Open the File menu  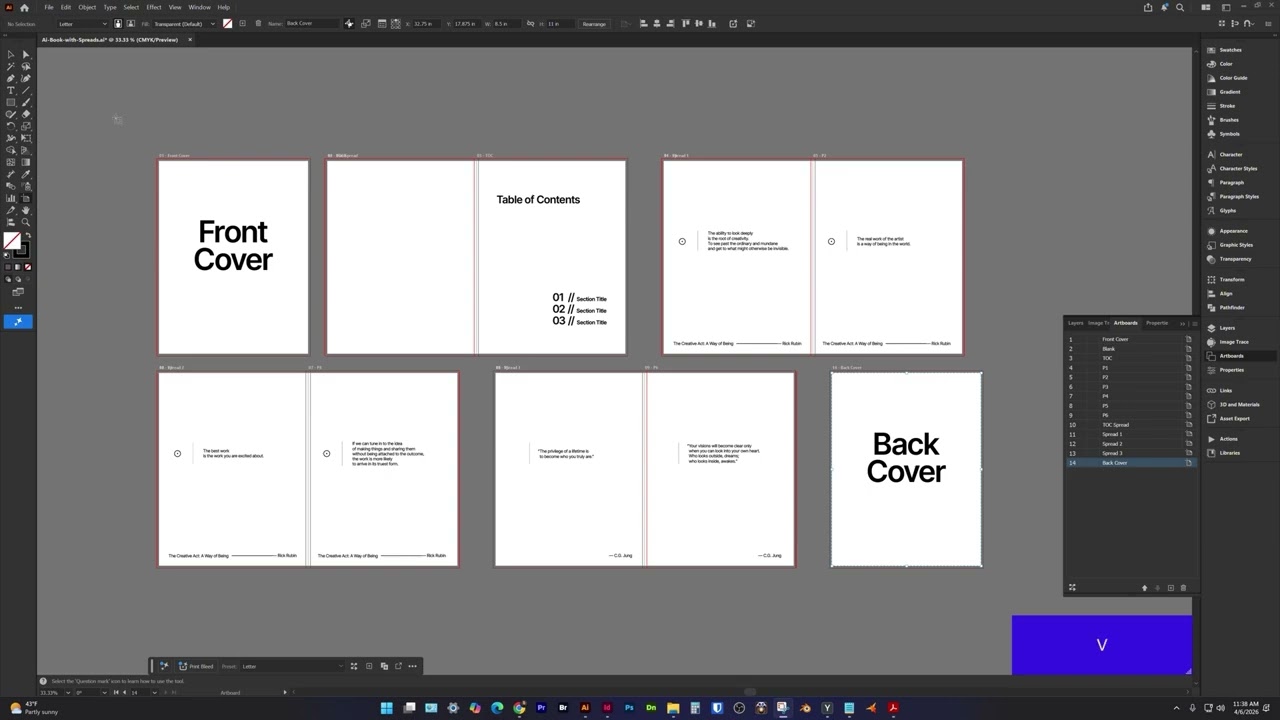click(x=48, y=7)
